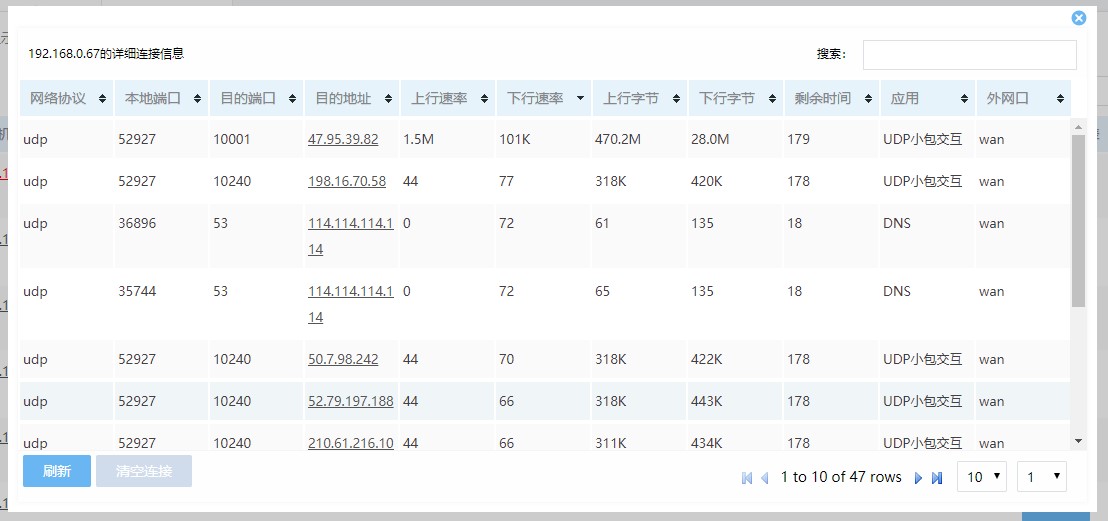Screen dimensions: 1108x521
Task: Select 443K download bytes cell
Action: [736, 401]
